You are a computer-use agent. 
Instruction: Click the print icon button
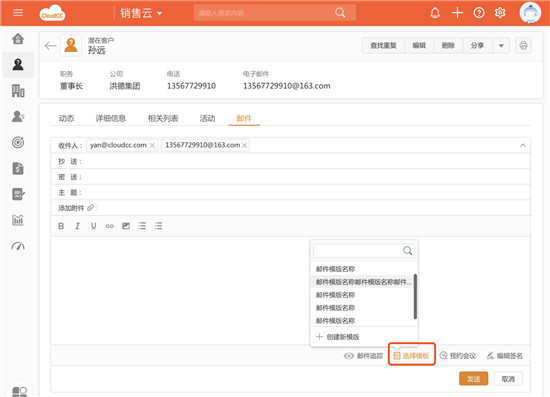click(x=523, y=46)
